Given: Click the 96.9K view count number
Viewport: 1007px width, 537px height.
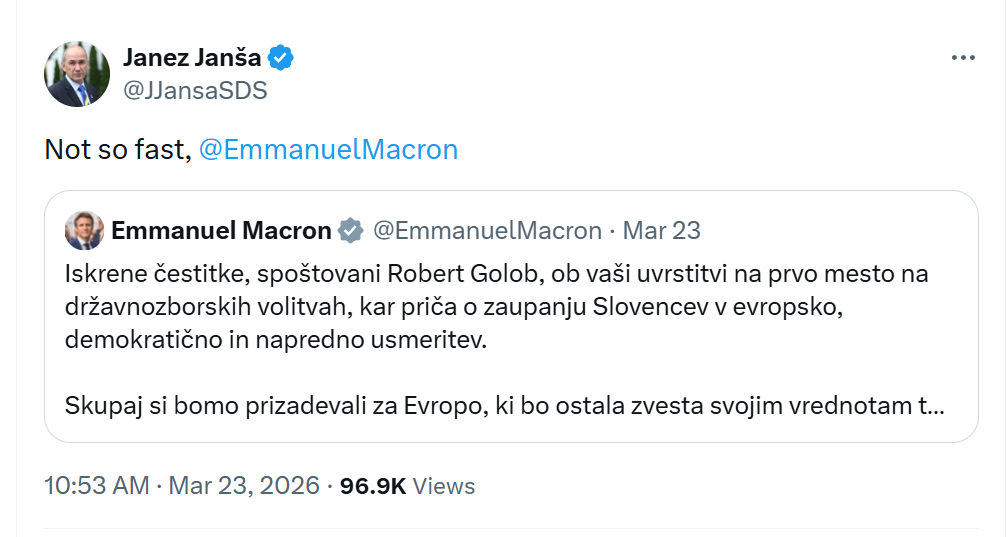Looking at the screenshot, I should [x=373, y=486].
